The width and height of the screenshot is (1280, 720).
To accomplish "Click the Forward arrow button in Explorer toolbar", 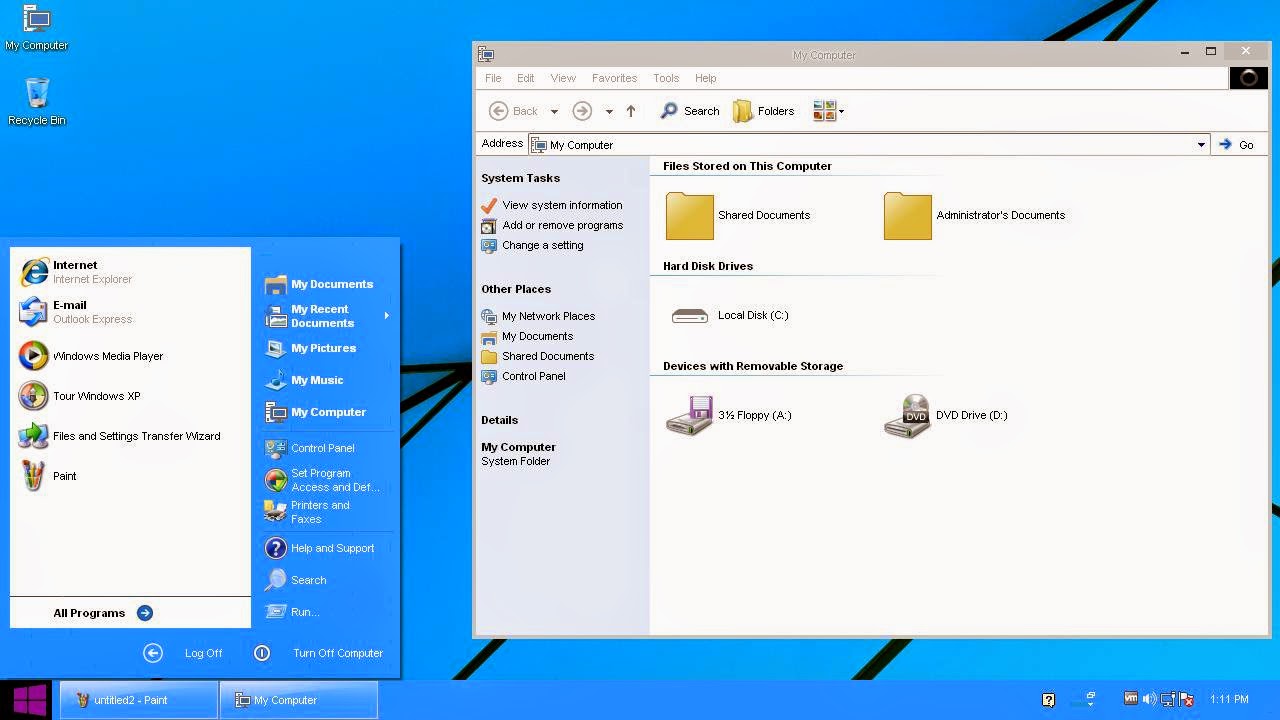I will [x=582, y=111].
